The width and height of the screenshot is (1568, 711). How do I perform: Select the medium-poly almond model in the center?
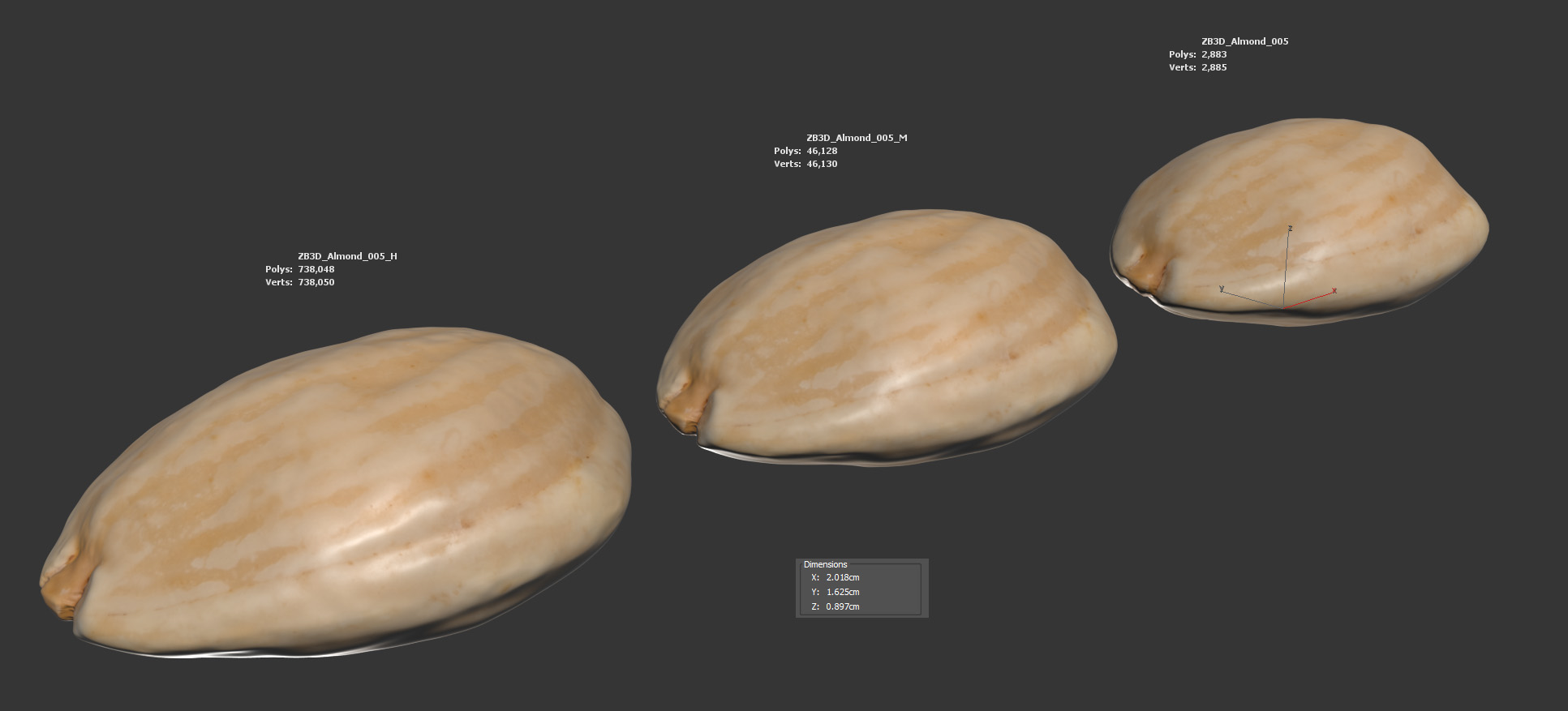884,341
